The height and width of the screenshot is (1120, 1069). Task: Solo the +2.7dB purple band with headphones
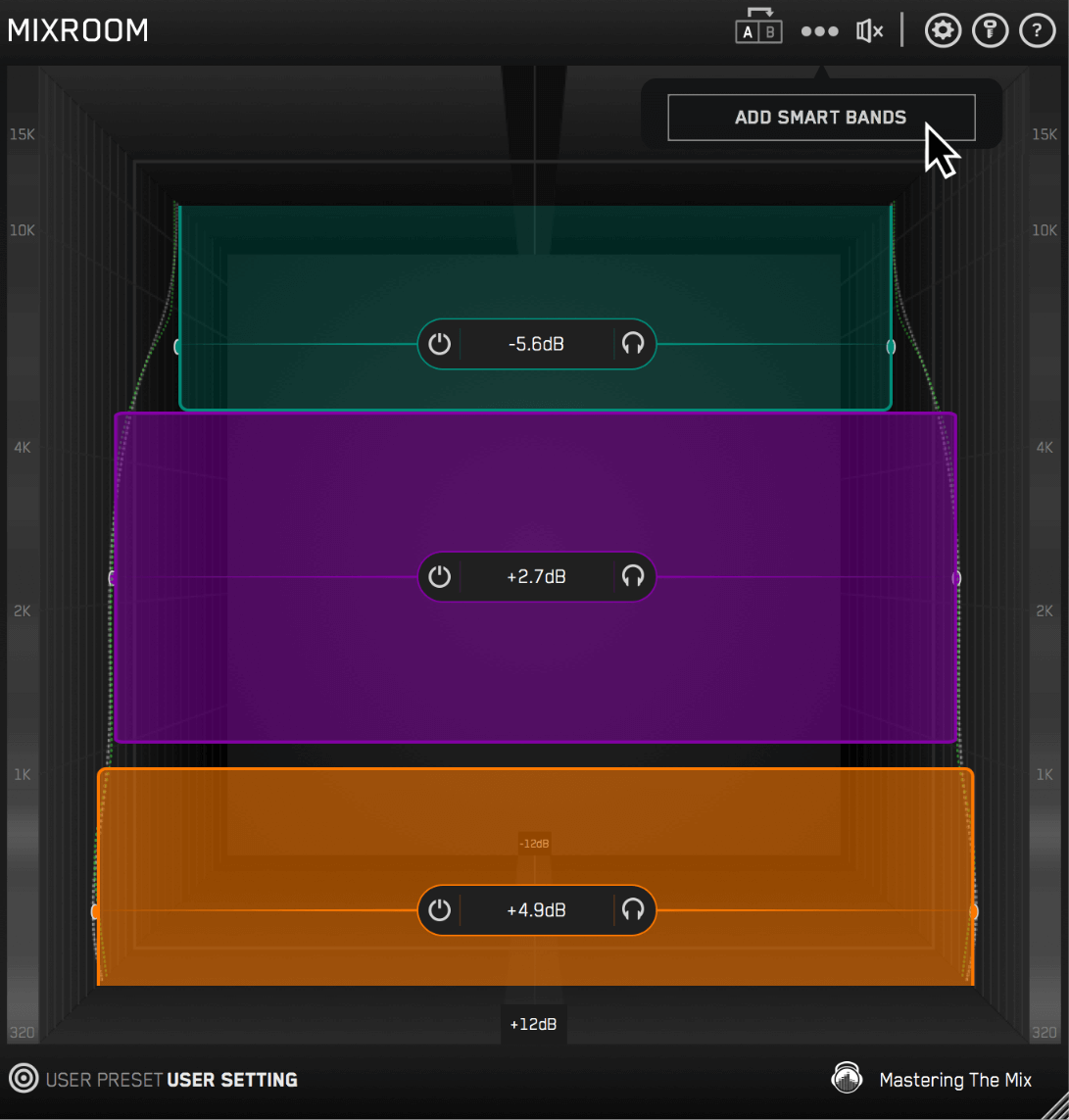(633, 576)
